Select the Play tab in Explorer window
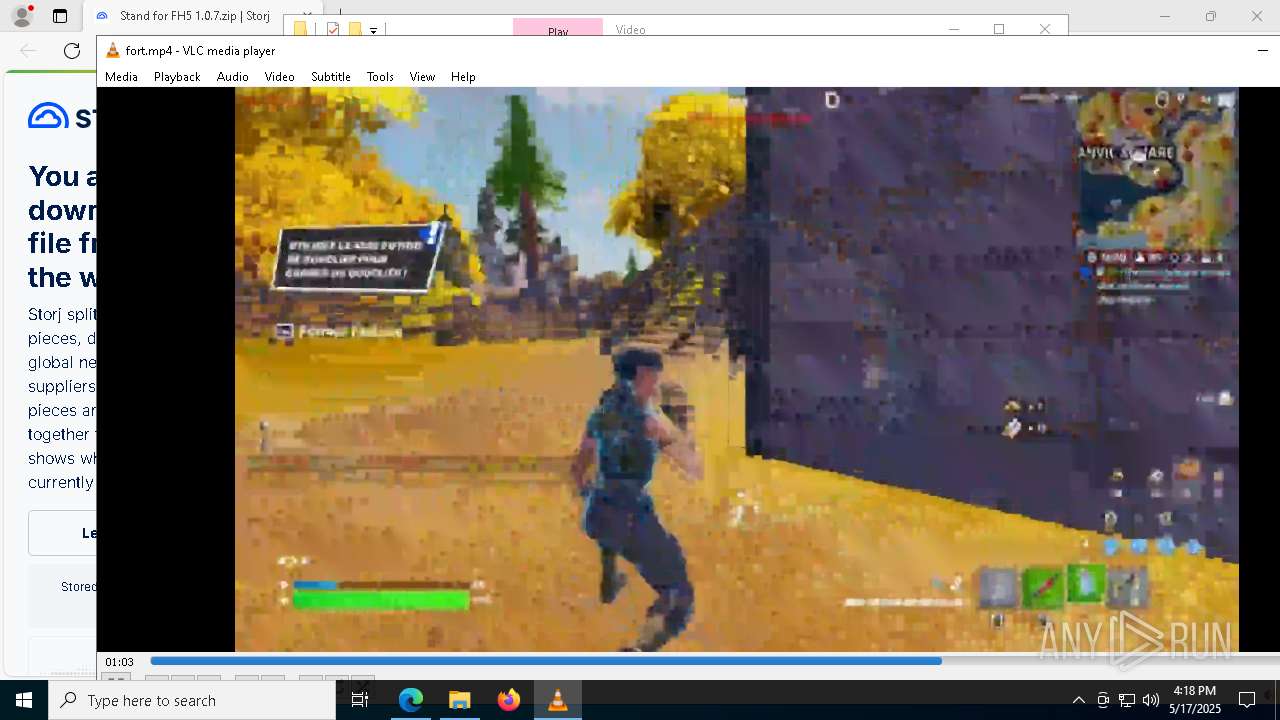1280x720 pixels. pyautogui.click(x=558, y=29)
